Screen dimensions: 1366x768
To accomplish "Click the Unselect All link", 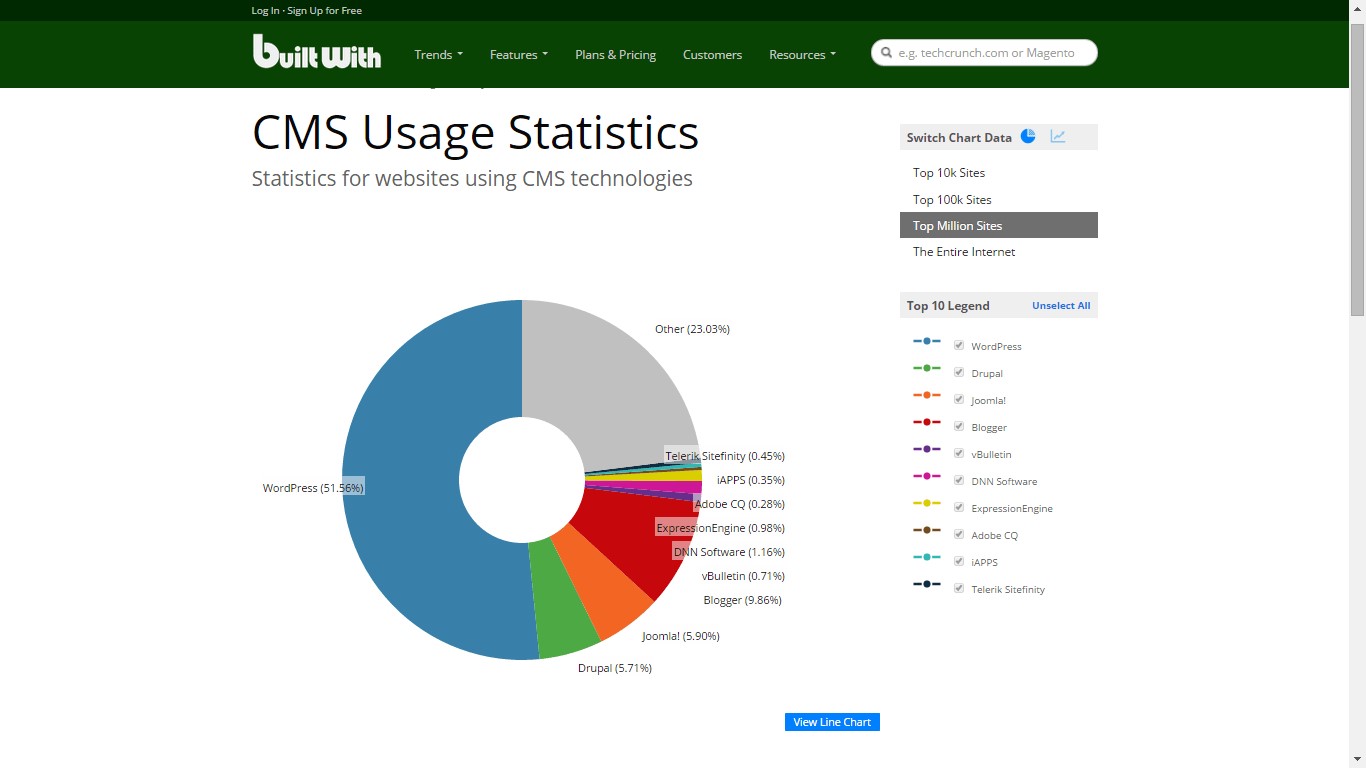I will (x=1061, y=306).
